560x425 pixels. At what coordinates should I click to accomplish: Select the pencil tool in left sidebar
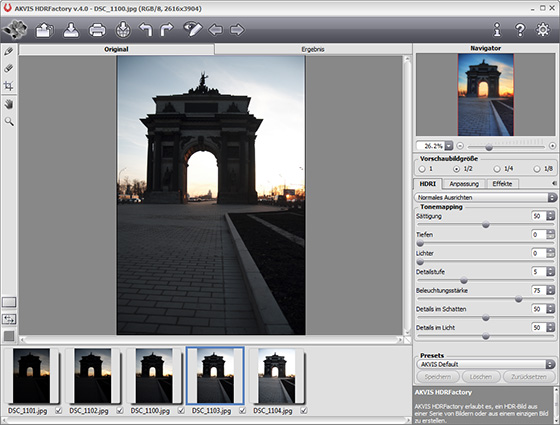pos(9,51)
